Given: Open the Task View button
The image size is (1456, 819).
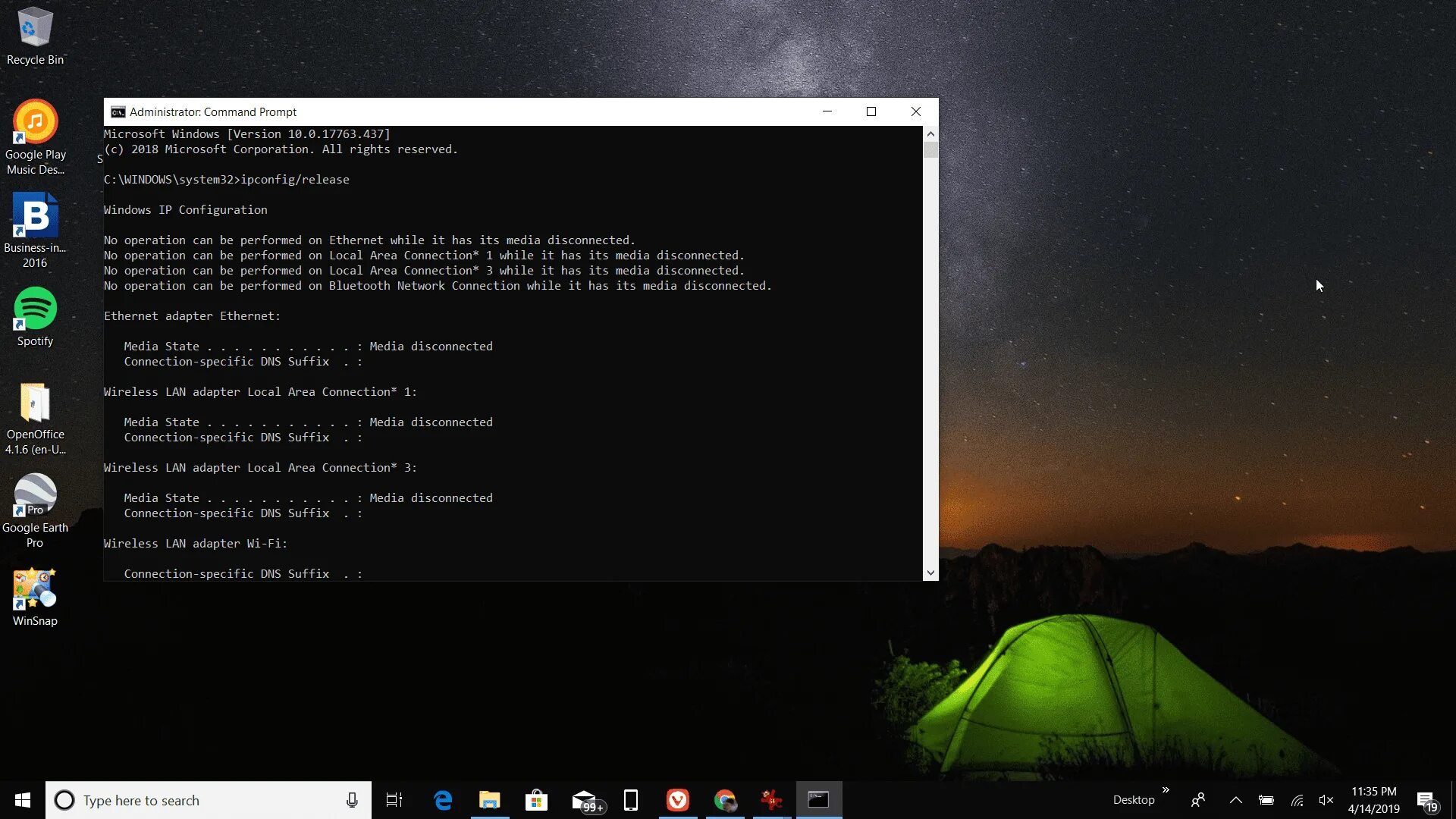Looking at the screenshot, I should 394,800.
